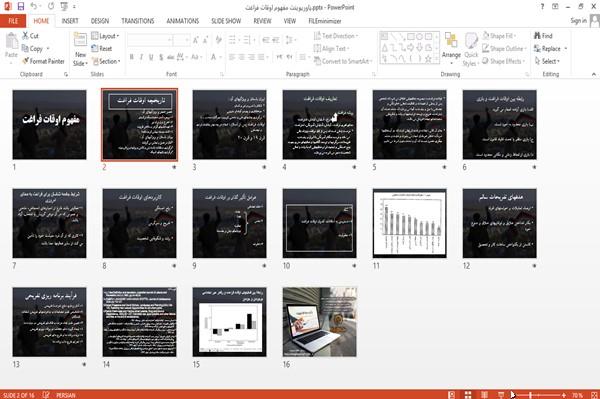Select slide 1 thumbnail
Viewport: 600px width, 399px height.
point(49,125)
